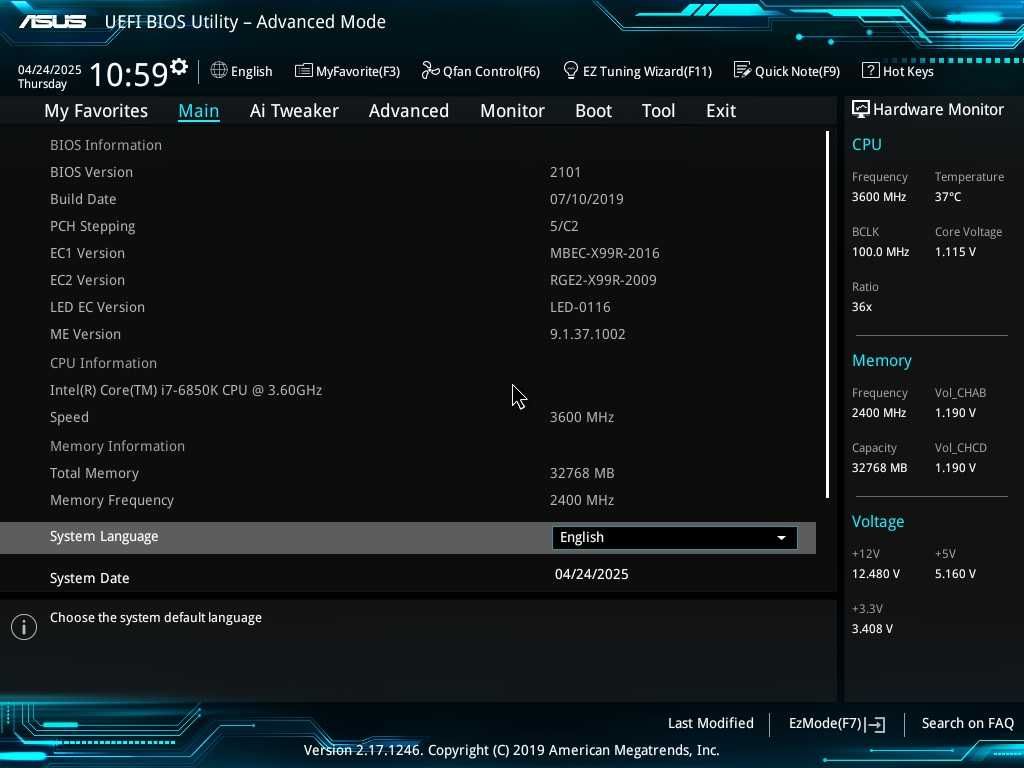Select the Main tab
This screenshot has height=768, width=1024.
199,110
